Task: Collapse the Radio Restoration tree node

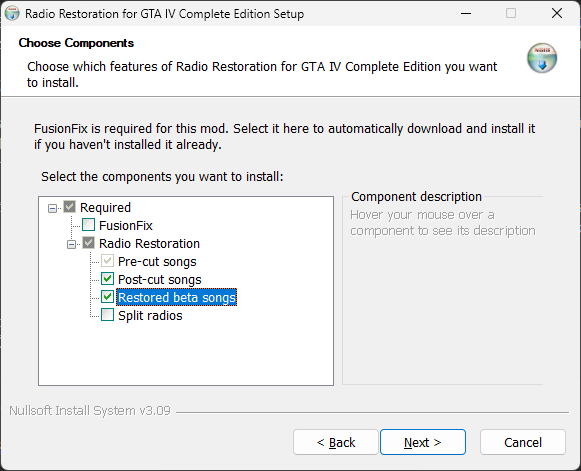Action: [71, 244]
